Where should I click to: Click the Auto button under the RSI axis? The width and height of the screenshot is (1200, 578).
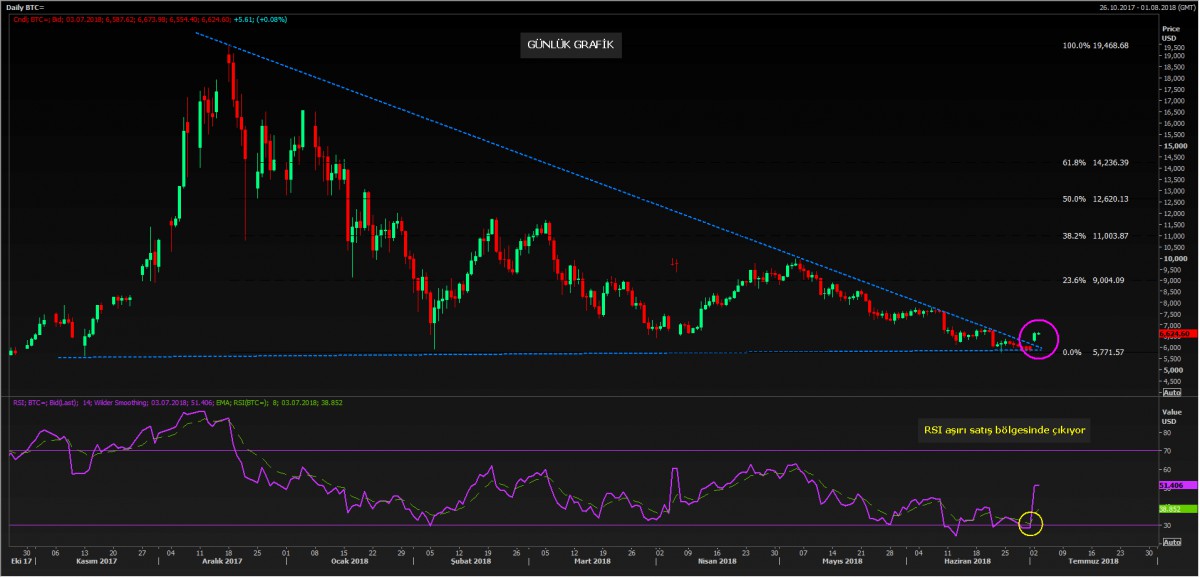pos(1172,541)
